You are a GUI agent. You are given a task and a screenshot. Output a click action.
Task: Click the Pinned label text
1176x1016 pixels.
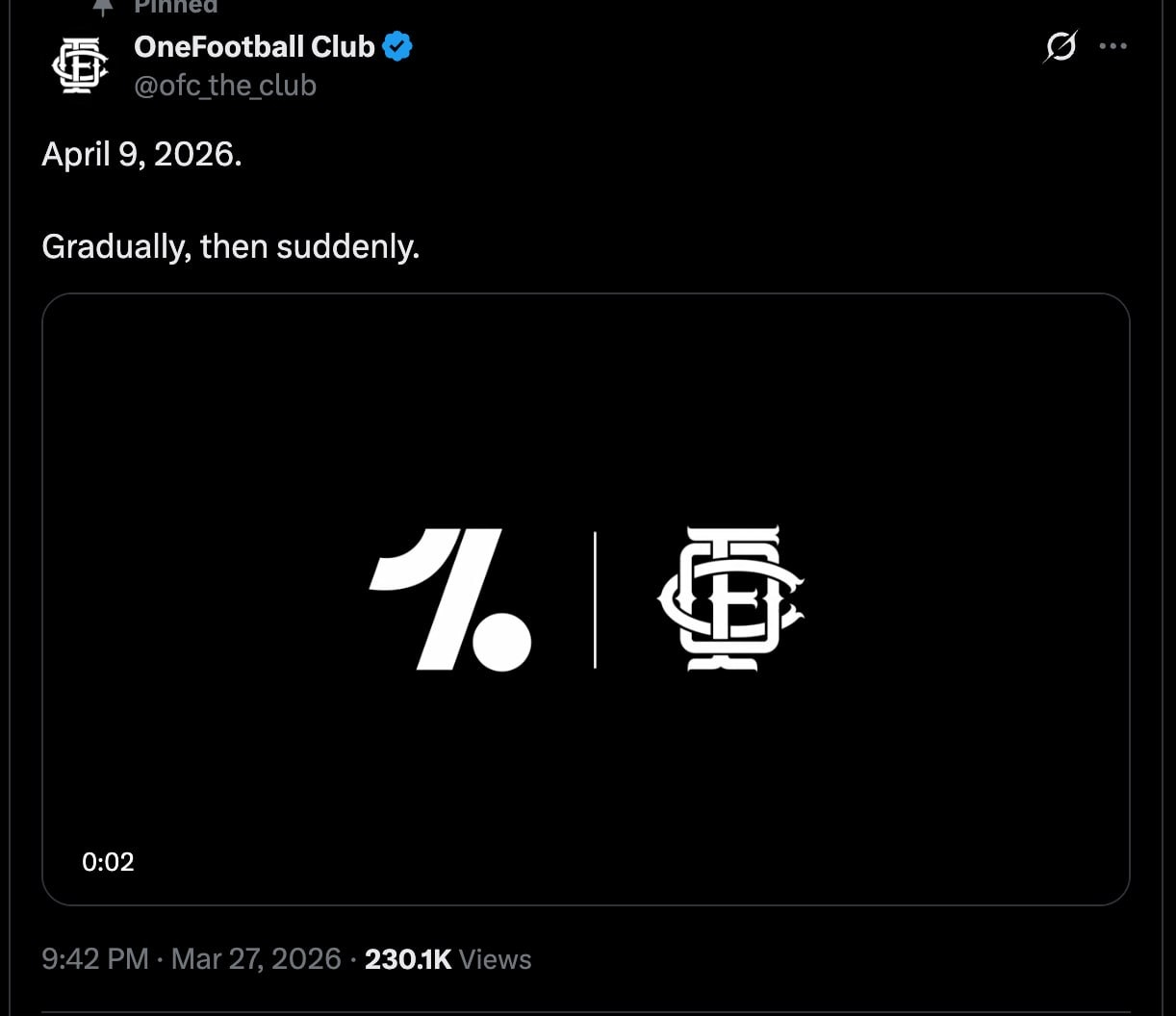point(175,7)
